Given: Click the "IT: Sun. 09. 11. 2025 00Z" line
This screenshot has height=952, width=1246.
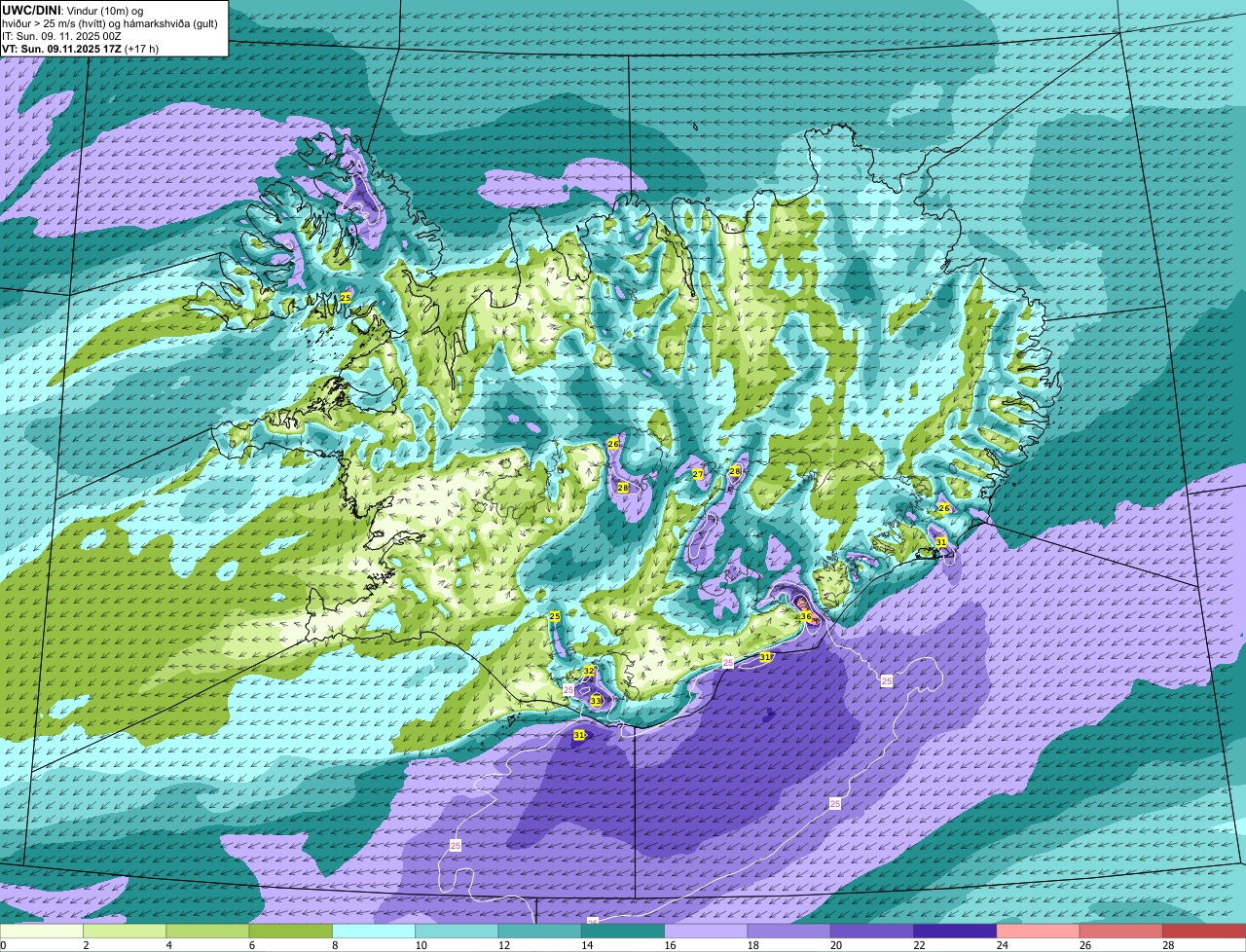Looking at the screenshot, I should pos(63,35).
